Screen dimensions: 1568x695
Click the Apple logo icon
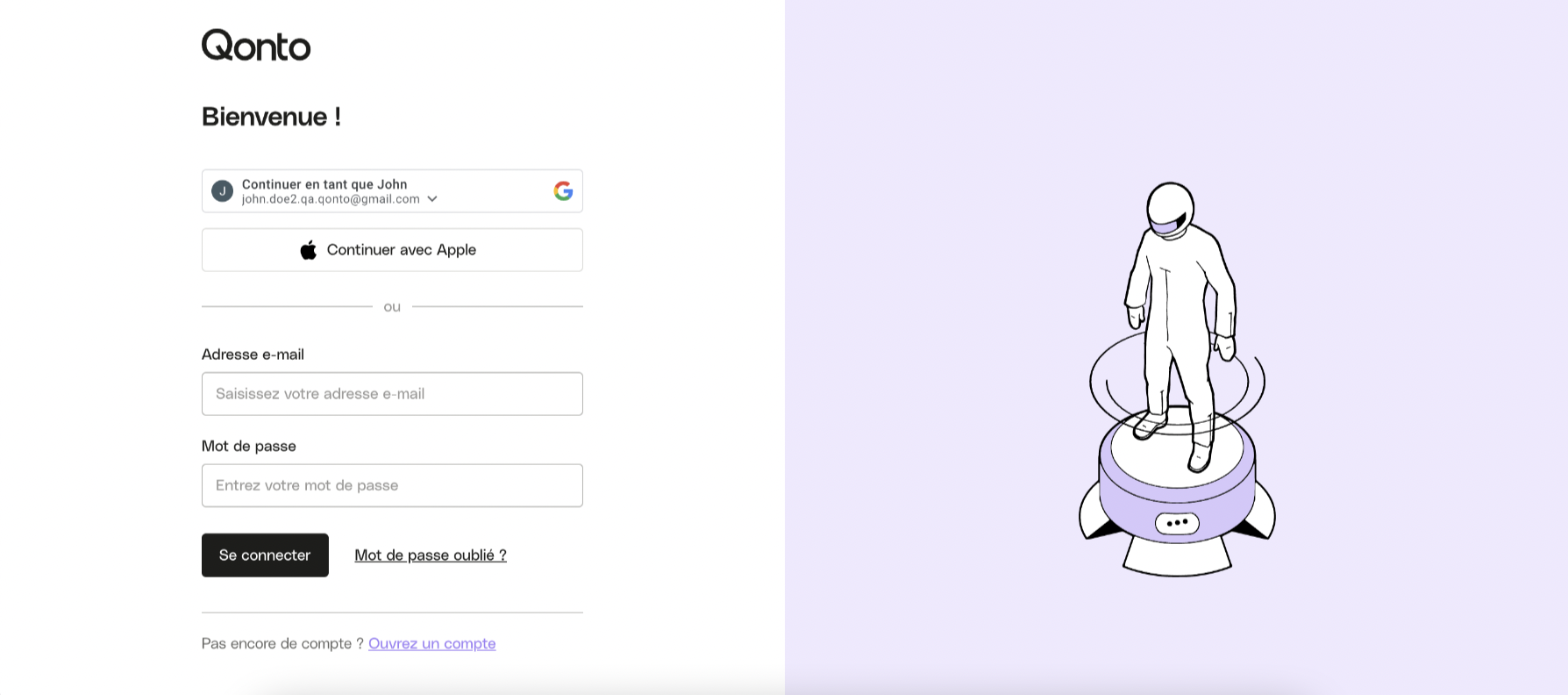pos(309,250)
